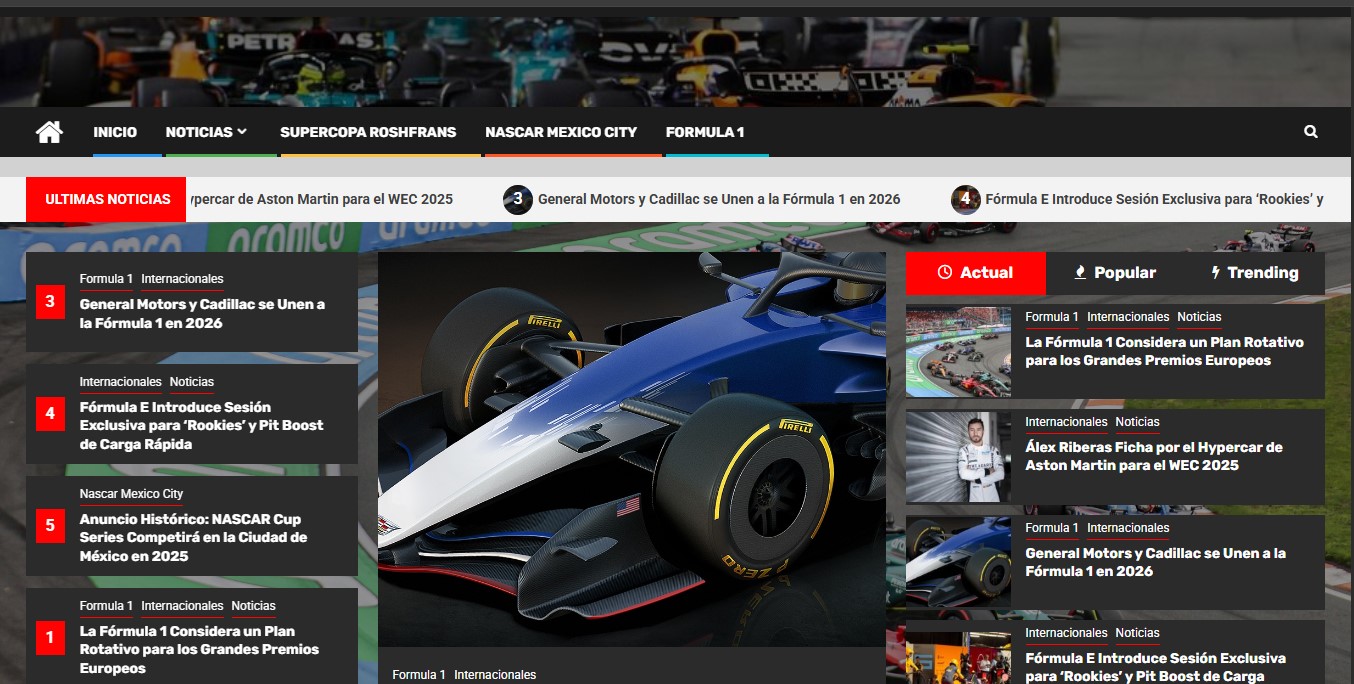Screen dimensions: 1354x684
Task: Click the number 4 ticker thumbnail
Action: tap(965, 200)
